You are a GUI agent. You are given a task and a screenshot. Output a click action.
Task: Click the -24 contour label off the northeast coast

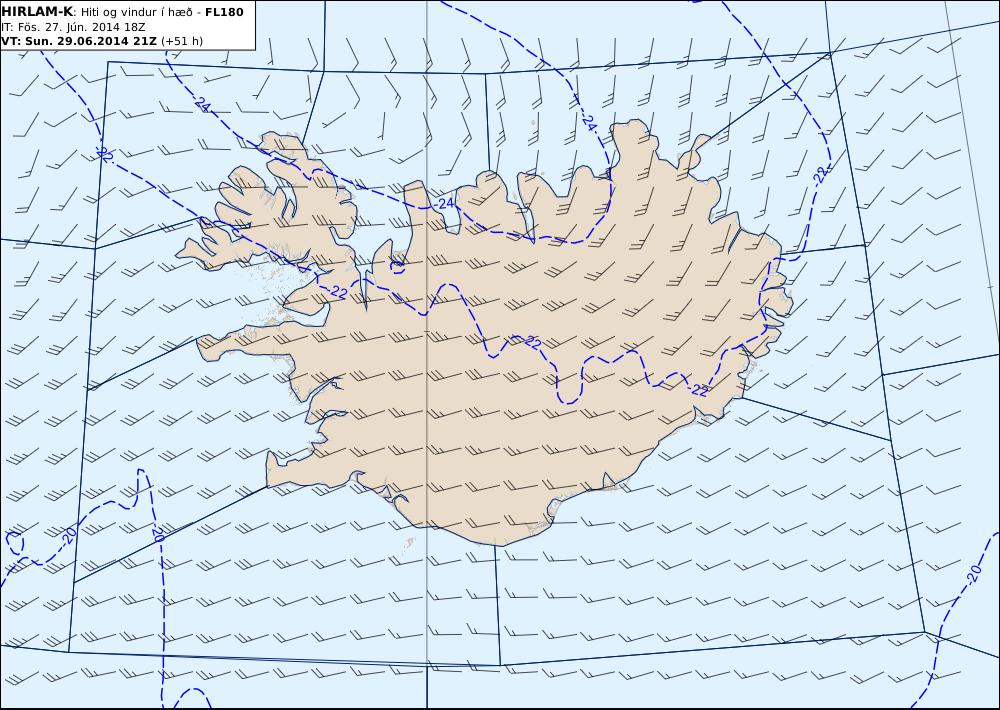[587, 123]
